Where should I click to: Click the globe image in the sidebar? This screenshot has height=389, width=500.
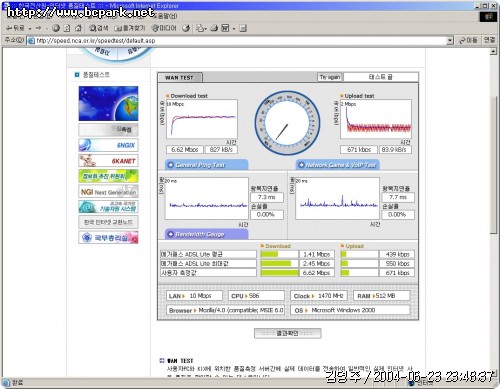point(108,104)
